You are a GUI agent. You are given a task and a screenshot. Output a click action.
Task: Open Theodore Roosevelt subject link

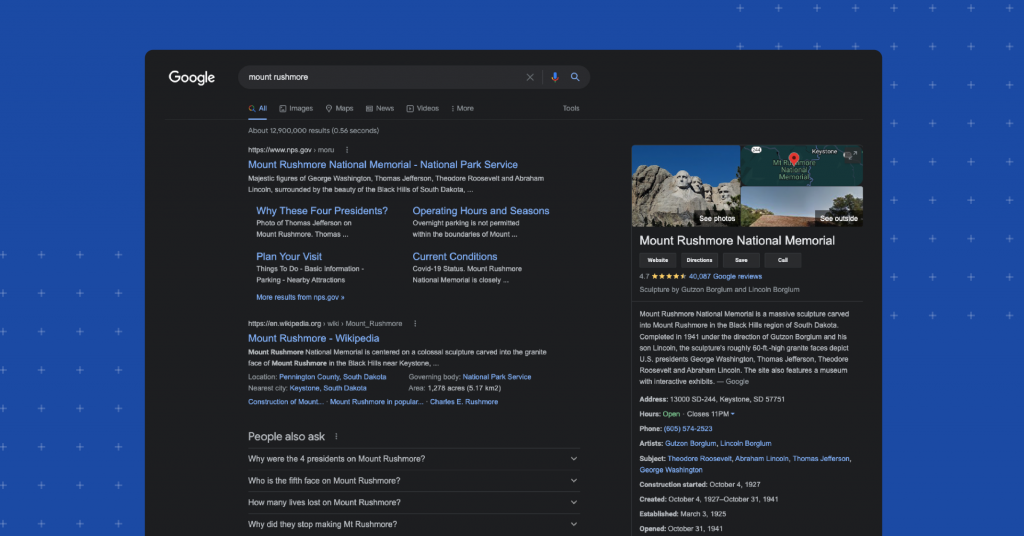coord(699,458)
